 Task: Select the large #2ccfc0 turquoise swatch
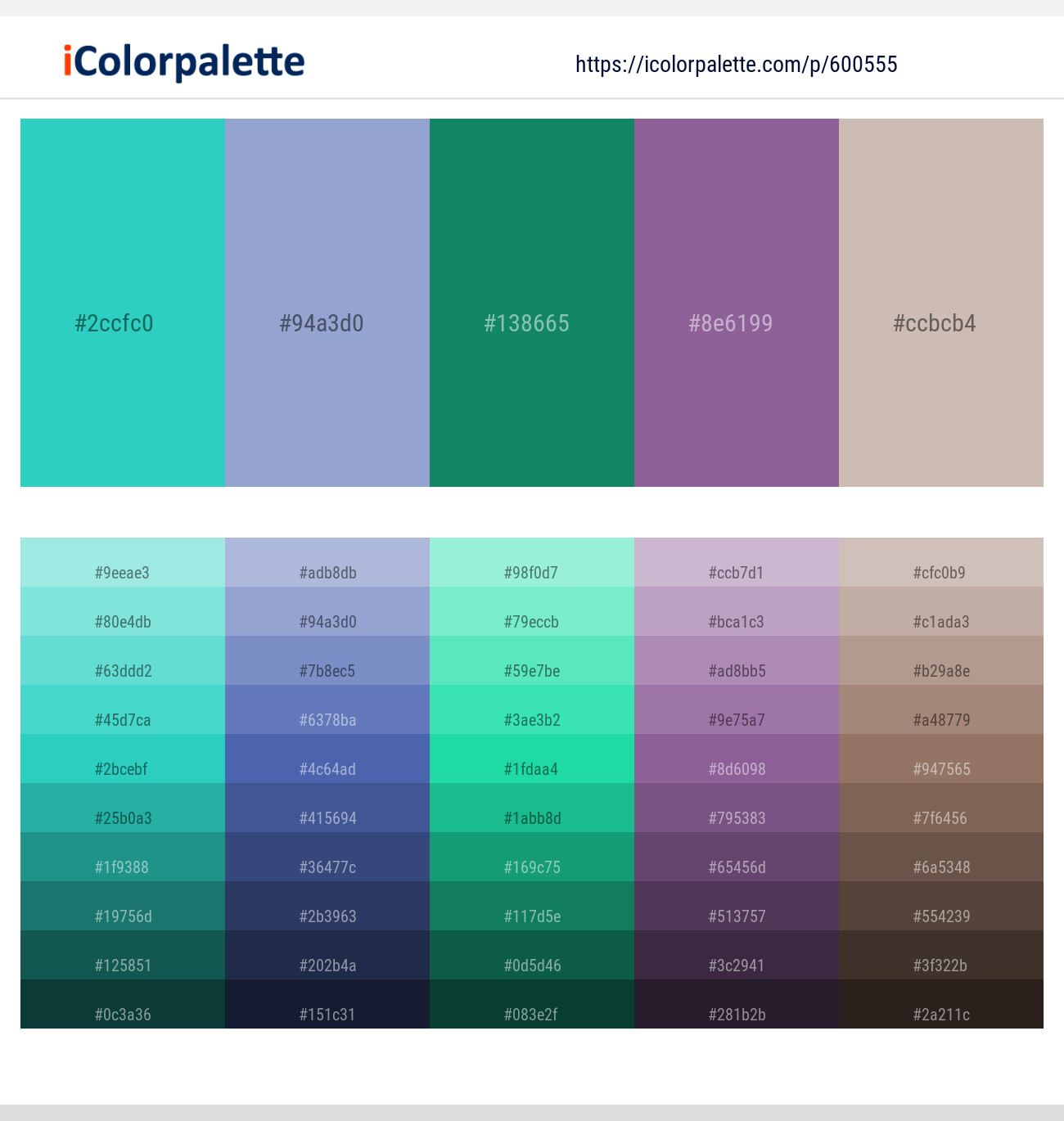[x=123, y=303]
